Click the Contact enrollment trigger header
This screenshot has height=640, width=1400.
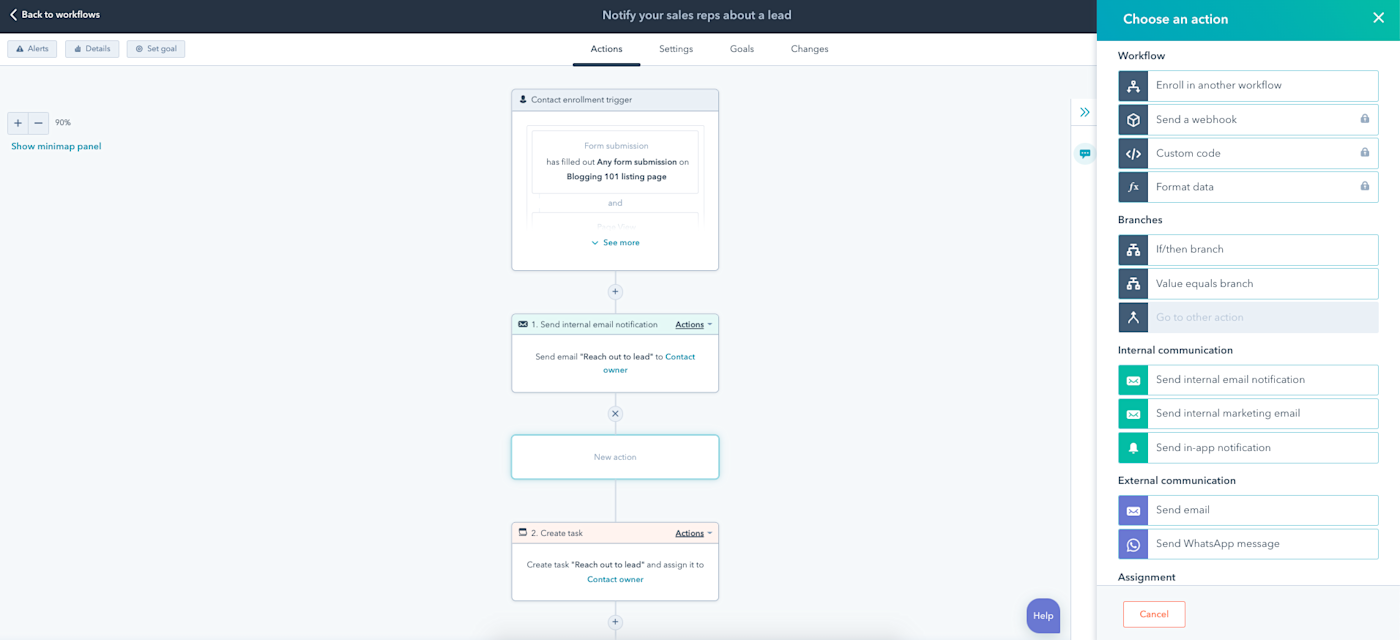tap(615, 100)
